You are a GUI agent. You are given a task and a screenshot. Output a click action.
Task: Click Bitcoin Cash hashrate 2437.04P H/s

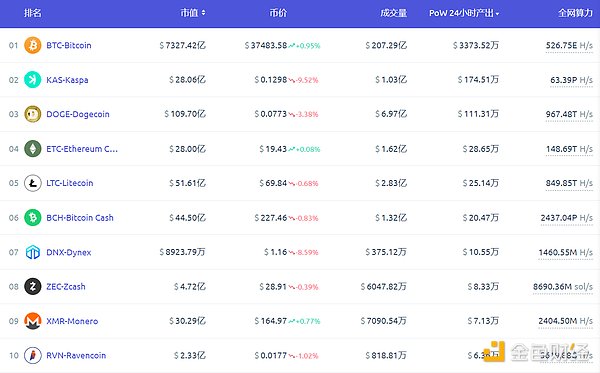coord(567,218)
